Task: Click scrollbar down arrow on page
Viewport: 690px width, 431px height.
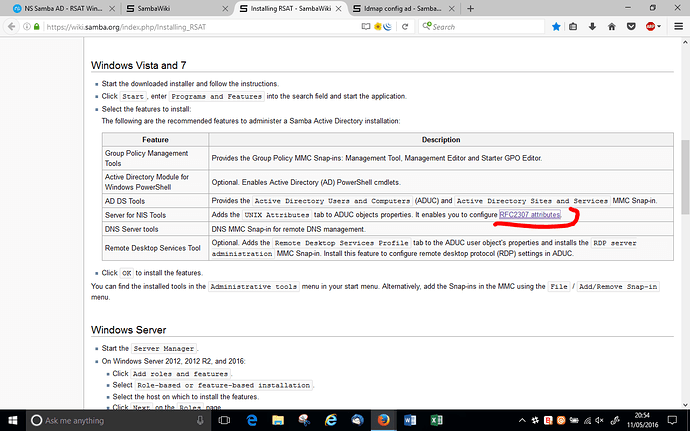Action: (x=685, y=405)
